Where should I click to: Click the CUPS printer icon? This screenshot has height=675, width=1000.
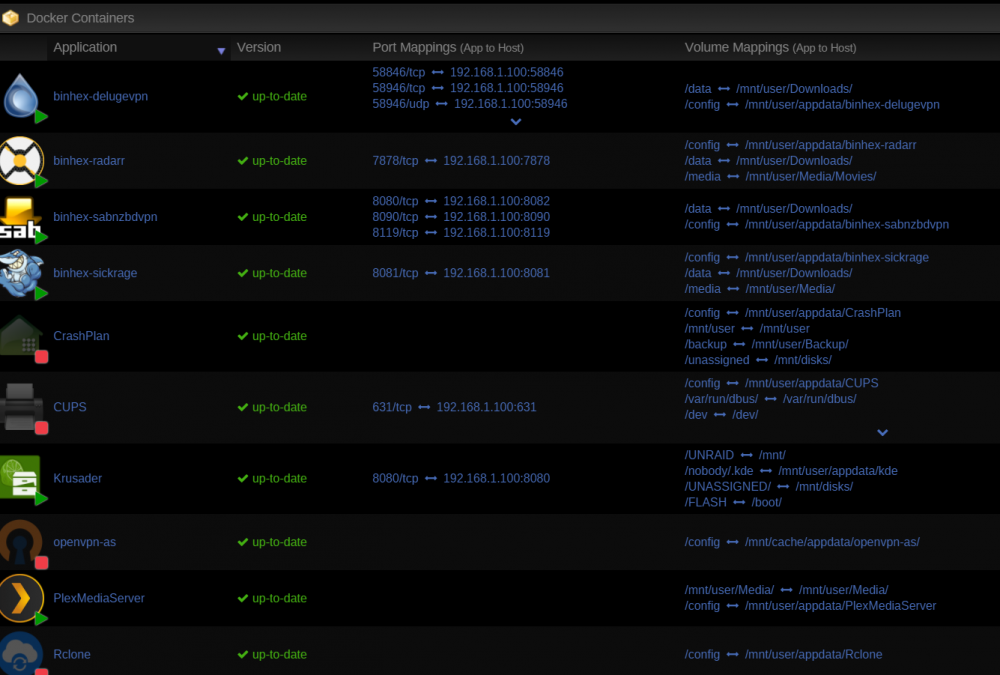(21, 406)
